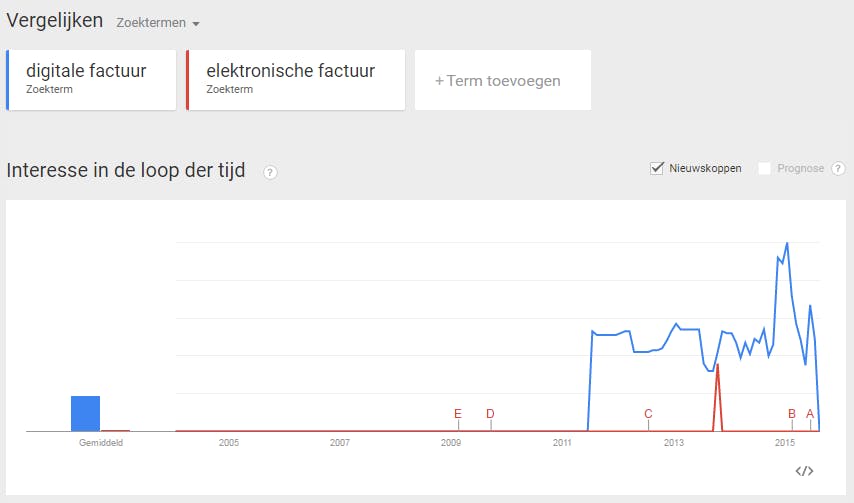
Task: Click news headline marker A
Action: click(810, 414)
